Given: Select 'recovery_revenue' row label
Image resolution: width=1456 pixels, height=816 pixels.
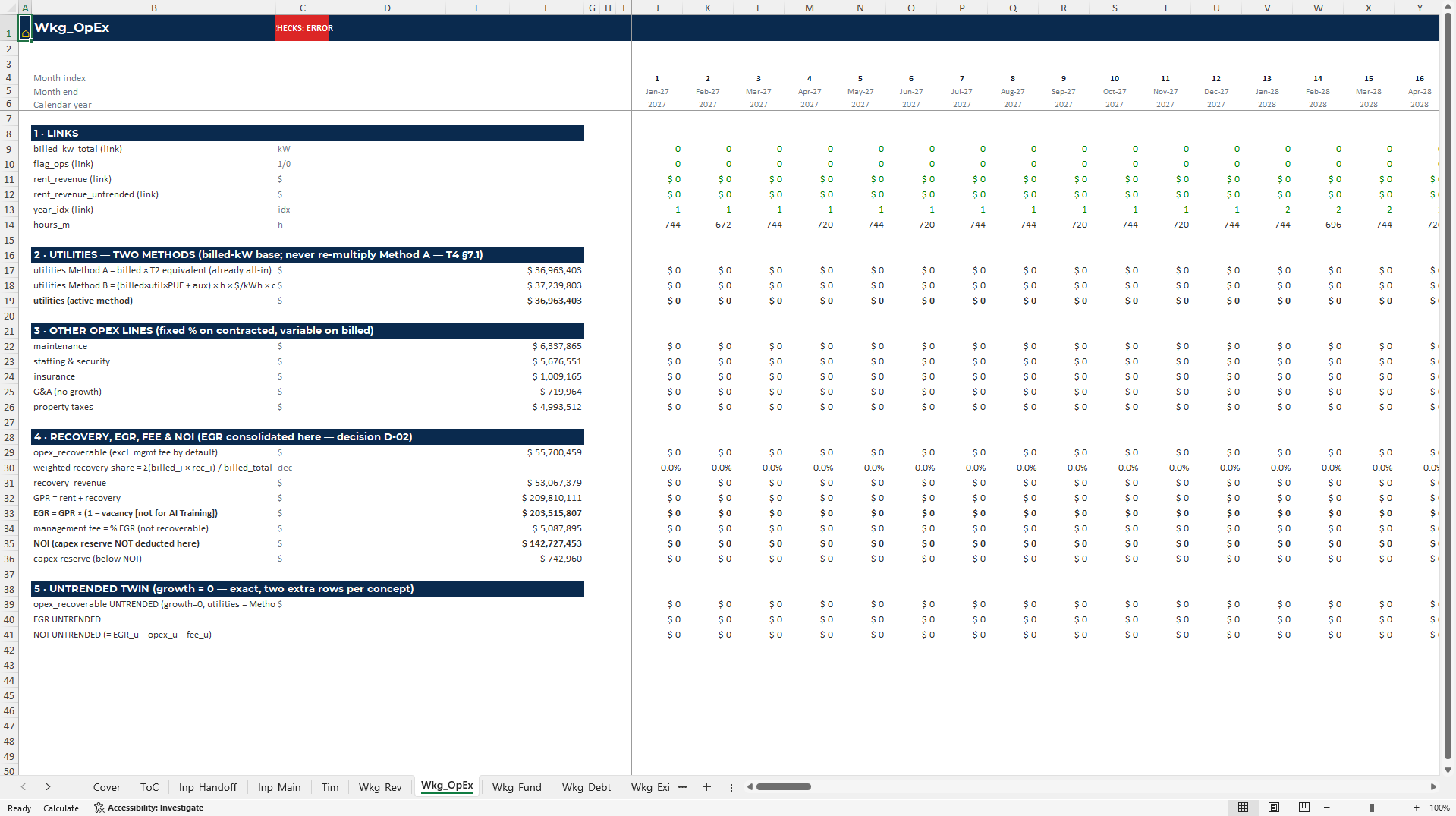Looking at the screenshot, I should 70,483.
